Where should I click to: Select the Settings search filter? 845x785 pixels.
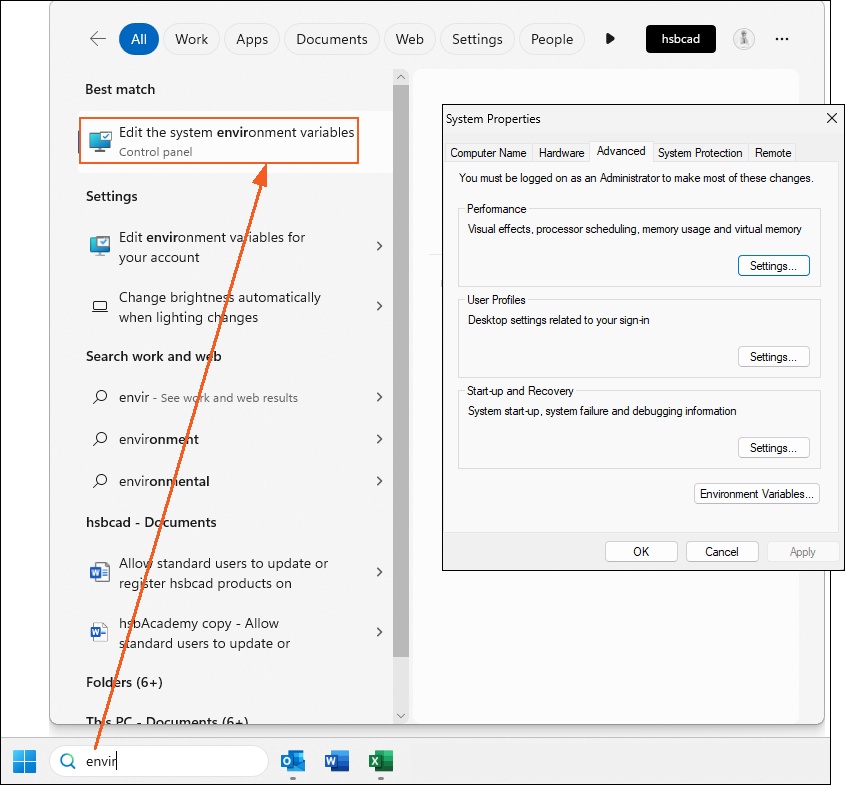477,39
